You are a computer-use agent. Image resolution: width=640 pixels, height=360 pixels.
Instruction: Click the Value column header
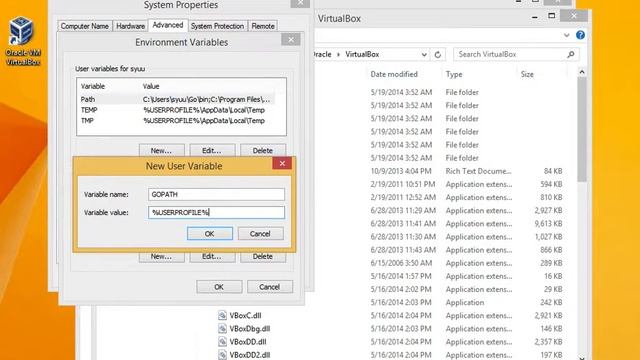(x=151, y=86)
